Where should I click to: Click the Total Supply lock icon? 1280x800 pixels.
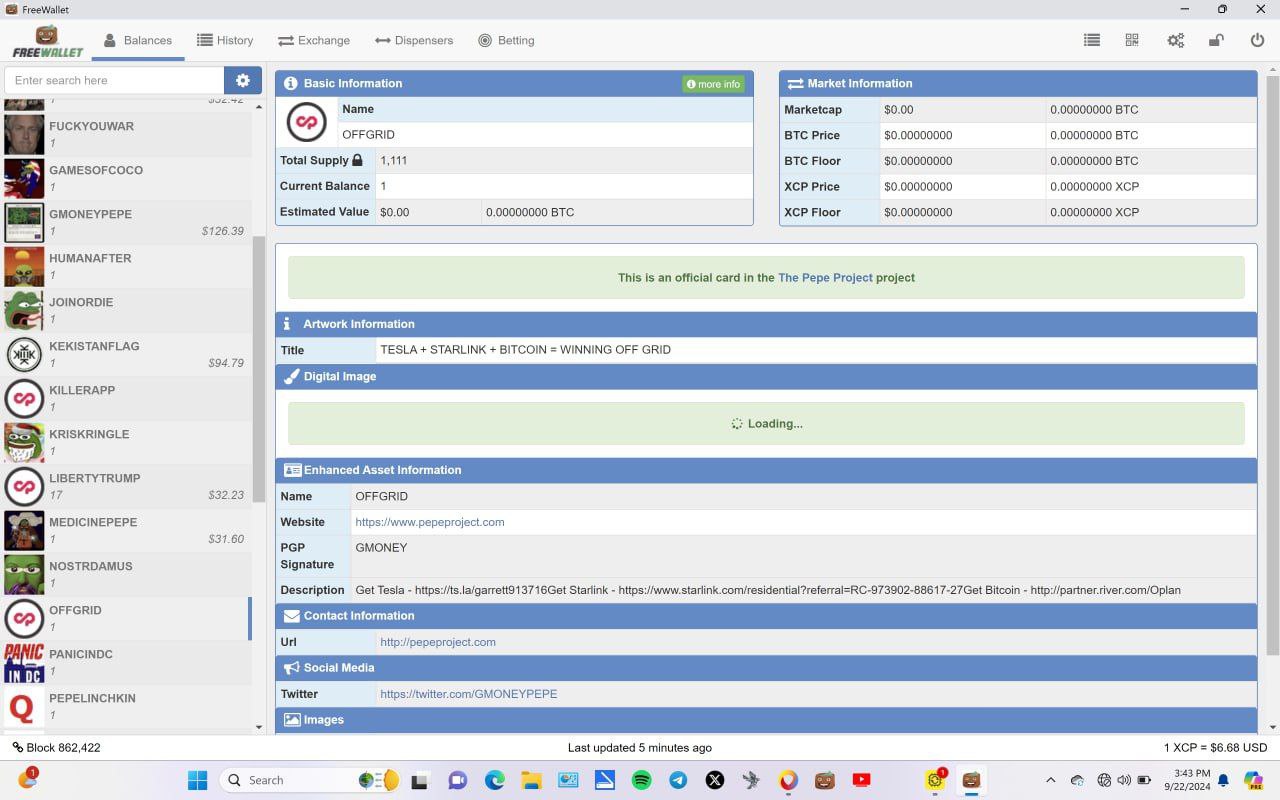[357, 160]
